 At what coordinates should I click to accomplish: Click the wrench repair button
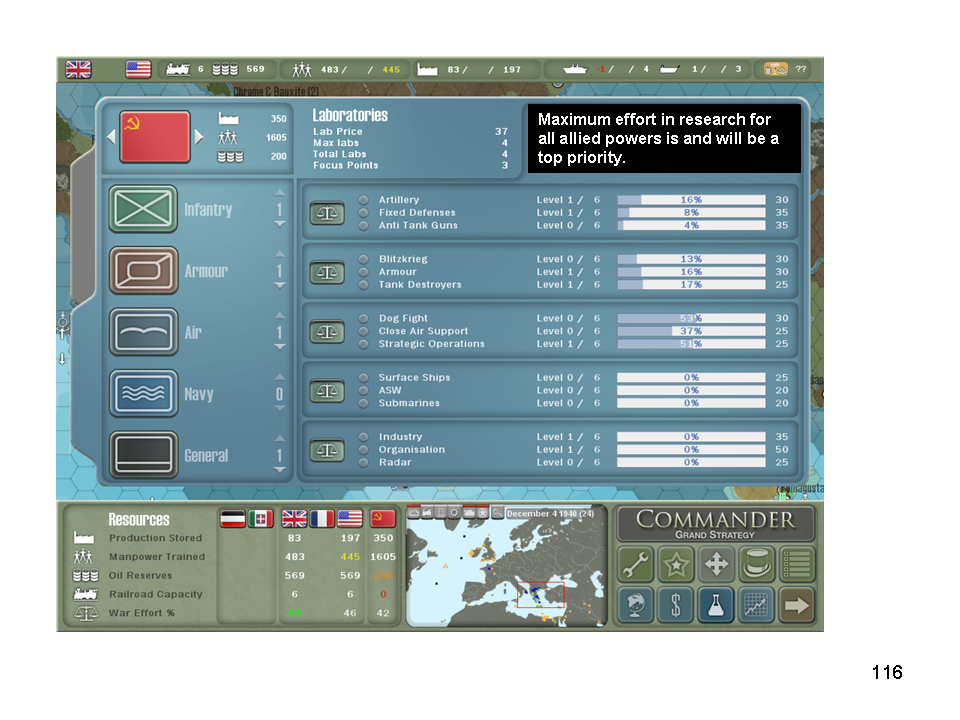click(635, 565)
